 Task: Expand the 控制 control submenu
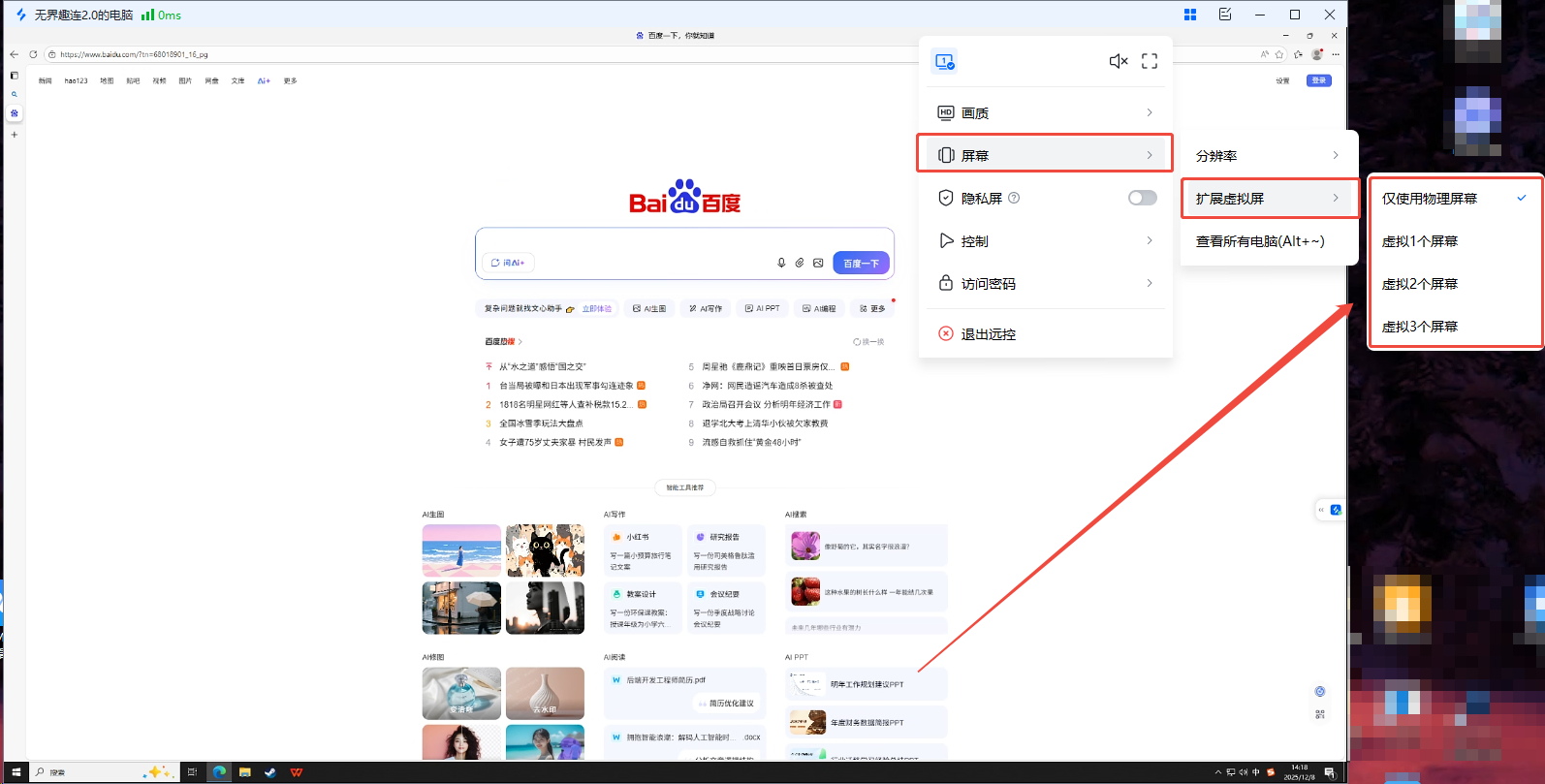point(1045,241)
